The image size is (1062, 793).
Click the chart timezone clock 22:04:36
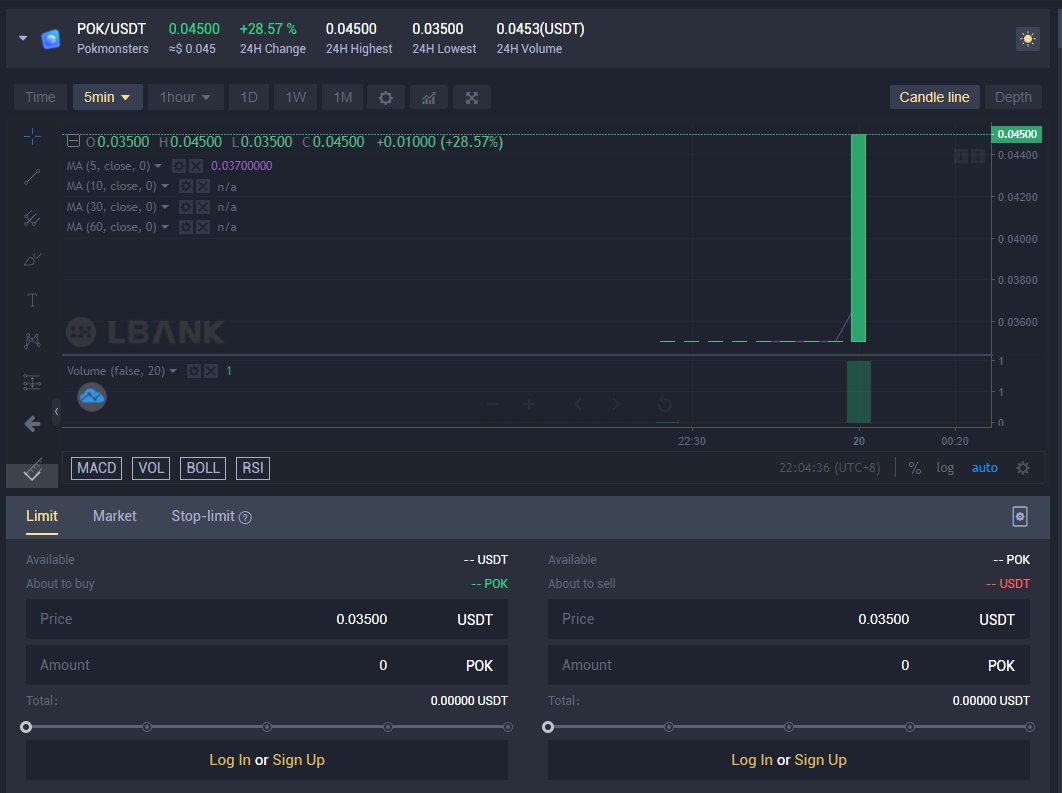pyautogui.click(x=829, y=468)
